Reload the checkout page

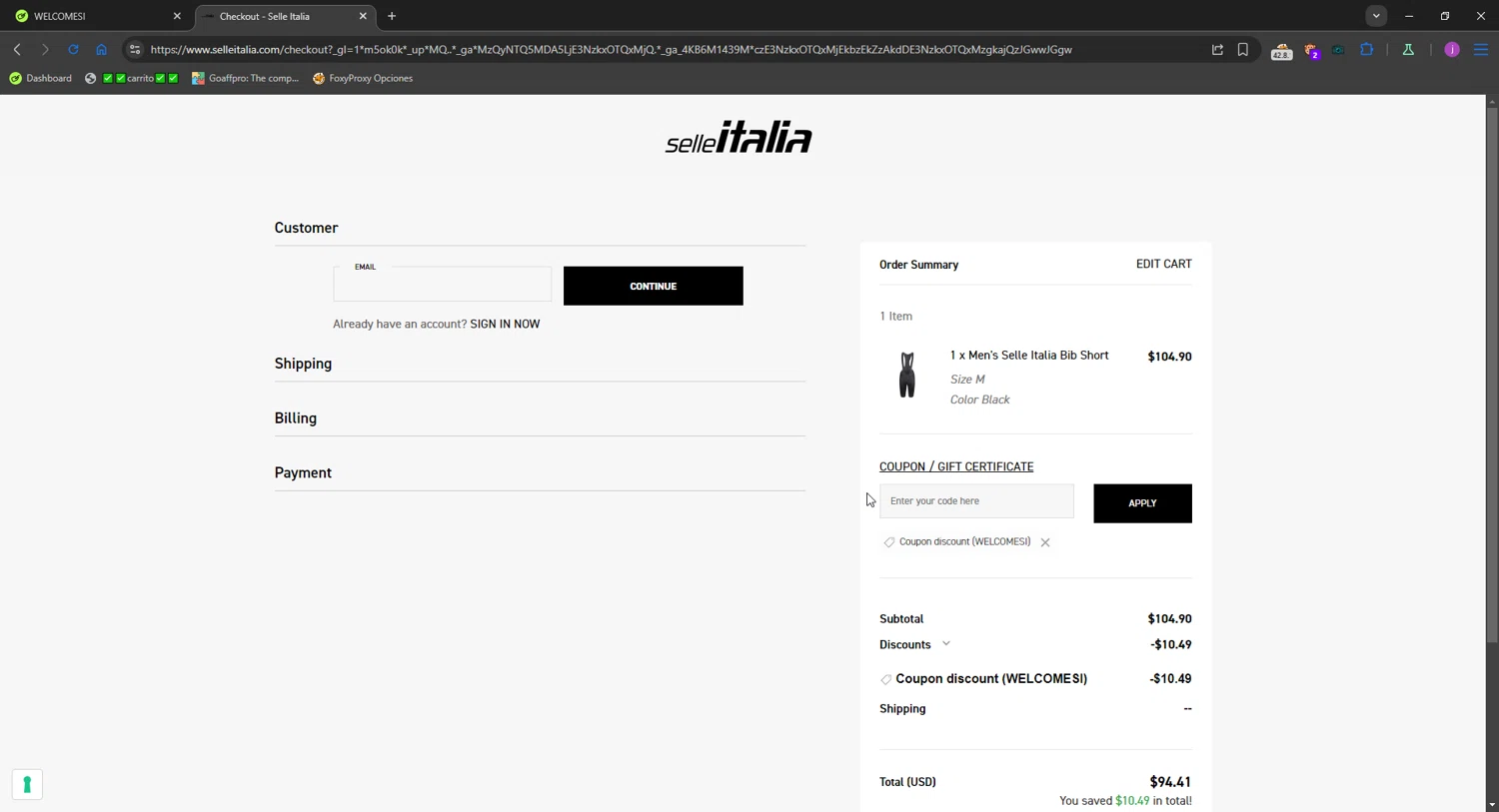tap(73, 49)
